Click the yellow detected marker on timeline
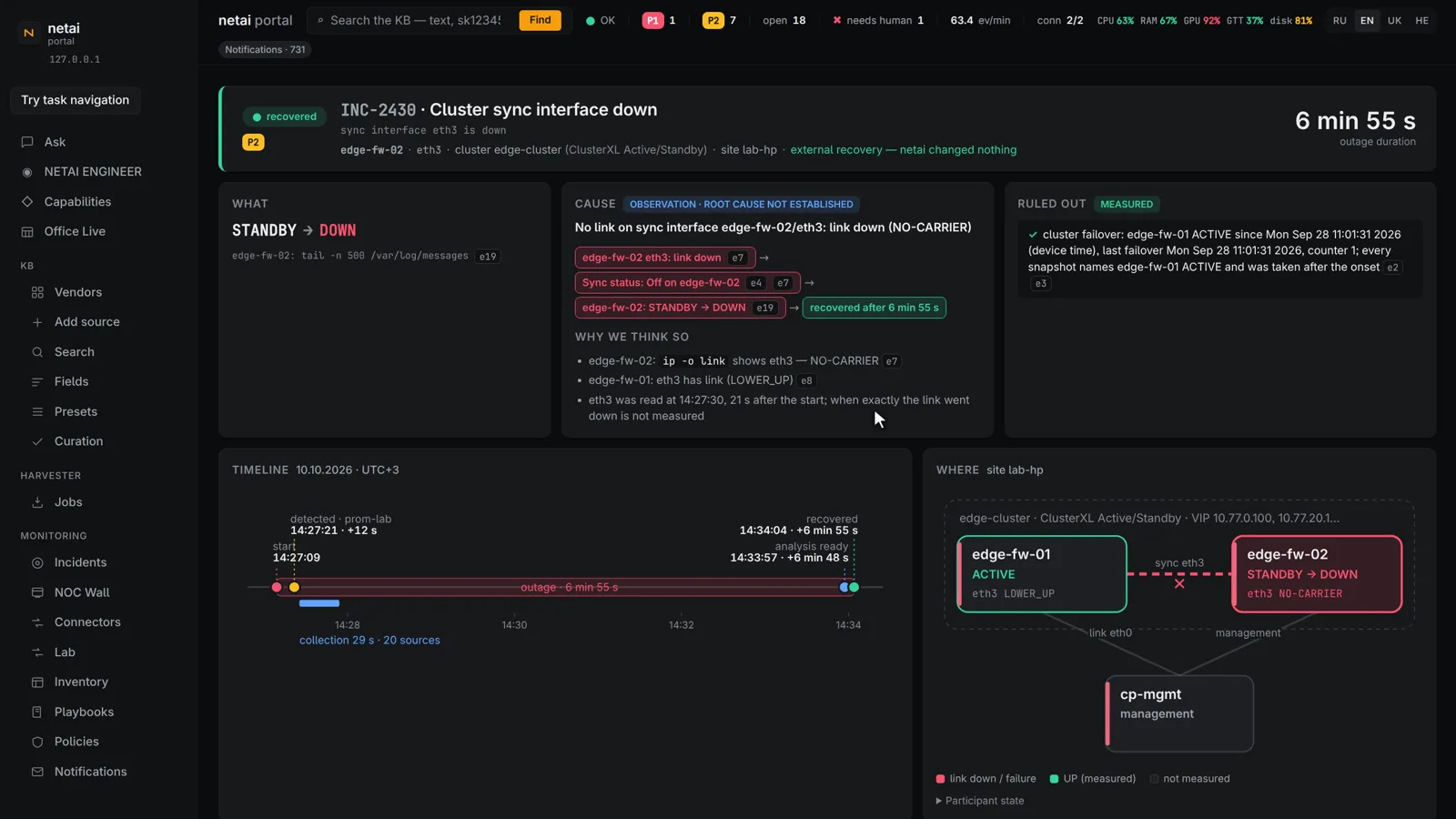Screen dimensions: 1456x819 tap(294, 588)
